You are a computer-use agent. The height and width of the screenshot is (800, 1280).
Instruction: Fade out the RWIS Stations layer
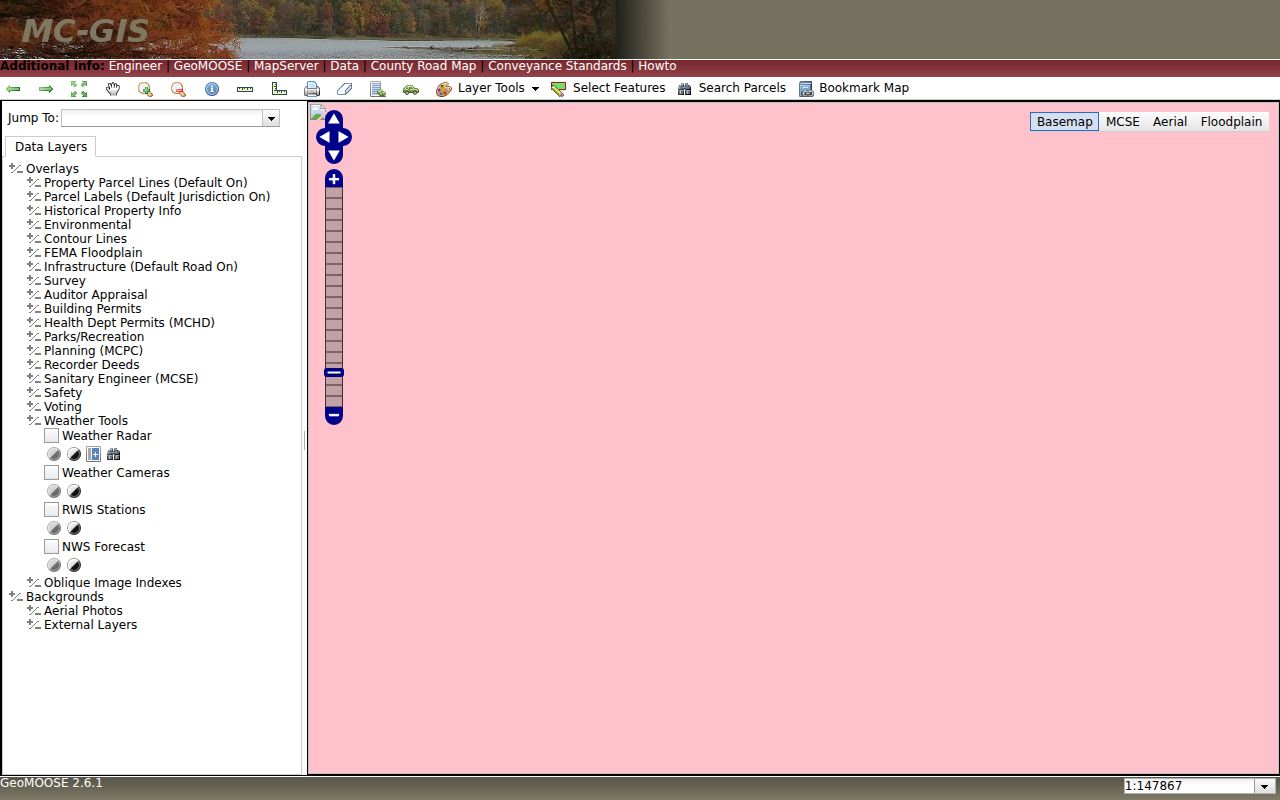(x=54, y=528)
